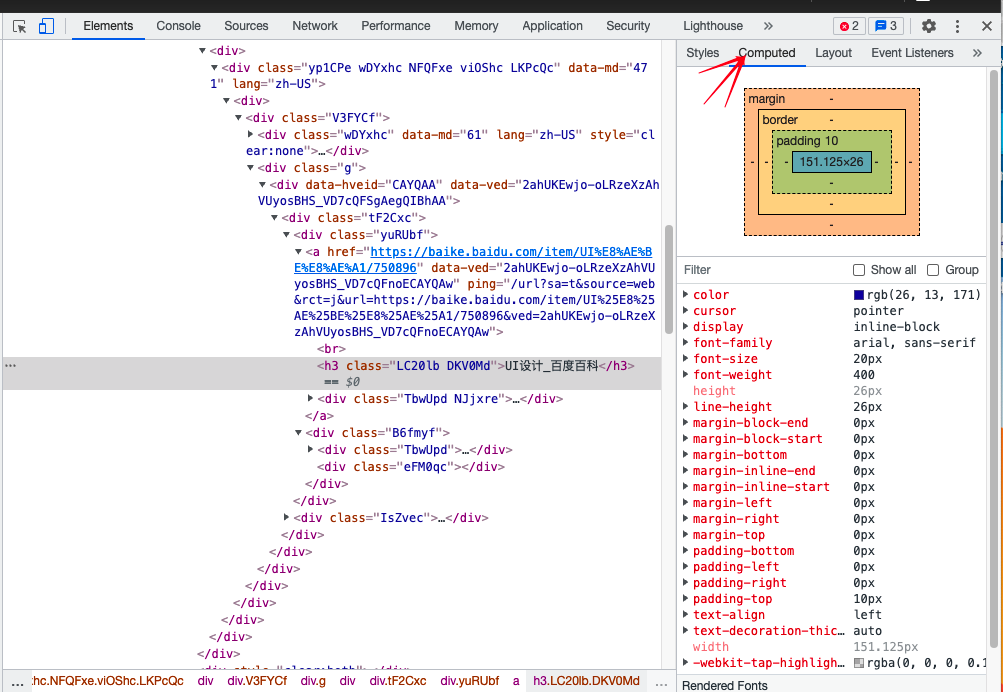Open the Performance tab
This screenshot has height=692, width=1003.
[396, 26]
